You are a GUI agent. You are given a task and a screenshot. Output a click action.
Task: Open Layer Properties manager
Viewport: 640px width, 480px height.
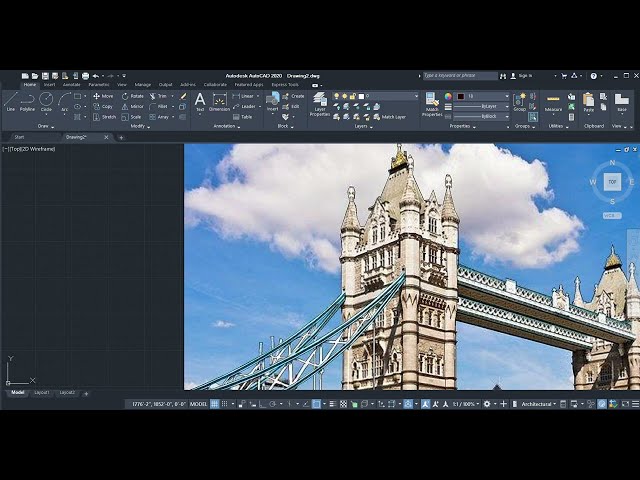pyautogui.click(x=320, y=104)
